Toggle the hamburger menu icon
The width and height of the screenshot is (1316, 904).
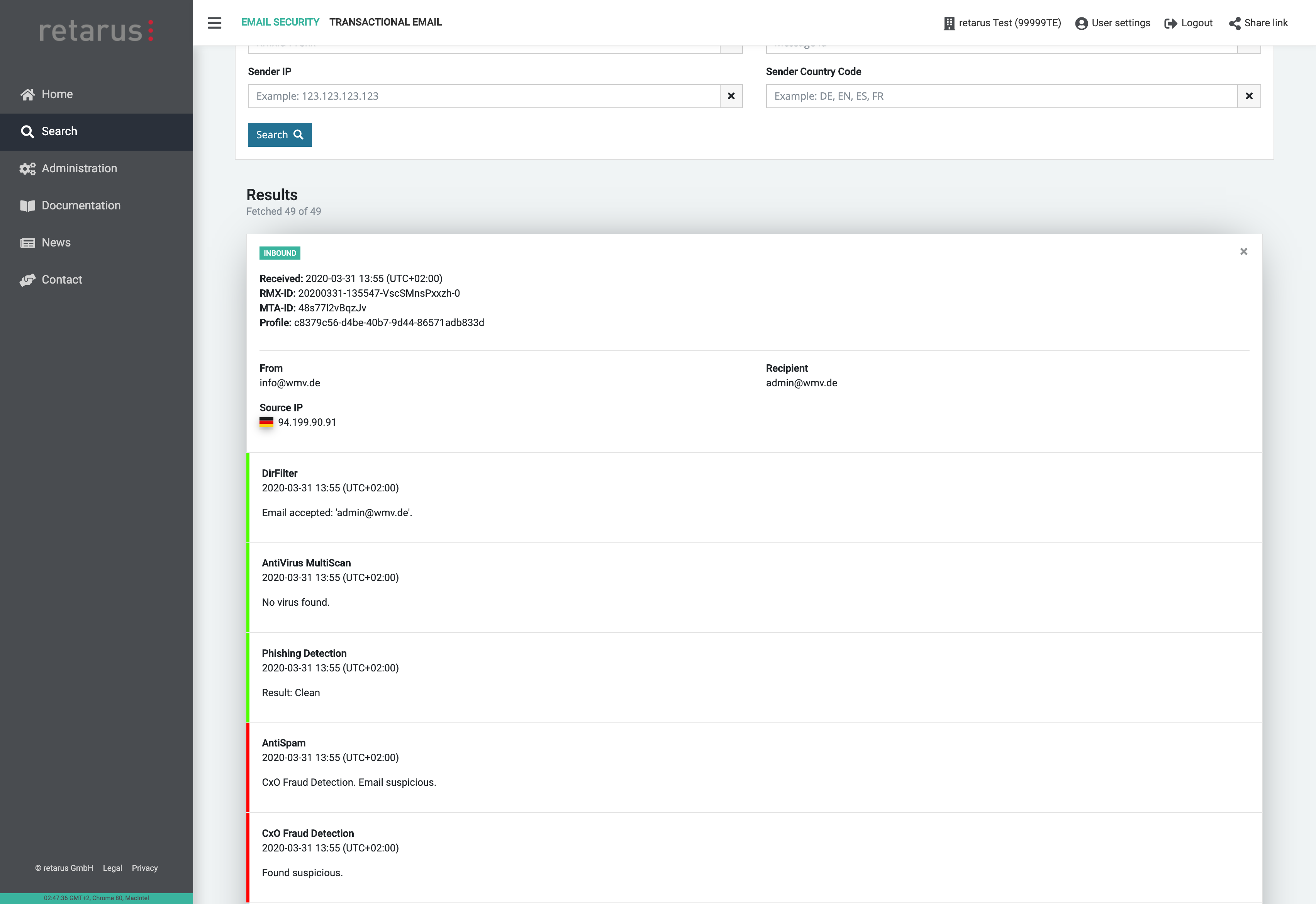pyautogui.click(x=215, y=23)
